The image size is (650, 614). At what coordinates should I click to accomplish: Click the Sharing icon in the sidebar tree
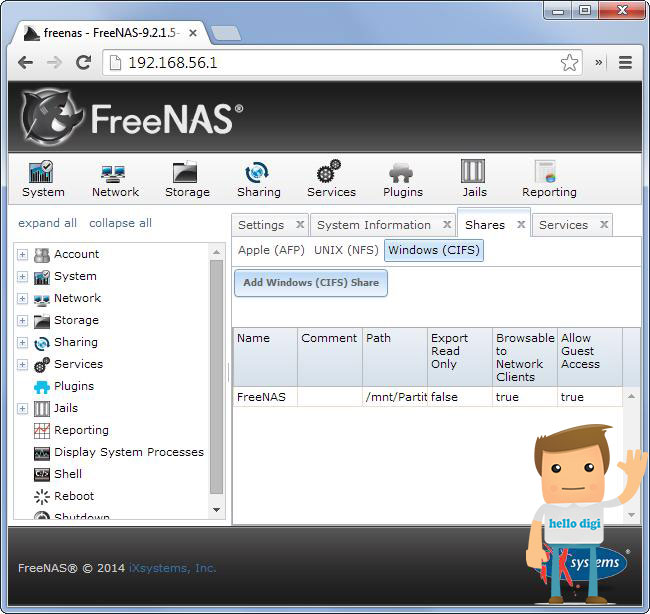point(41,343)
